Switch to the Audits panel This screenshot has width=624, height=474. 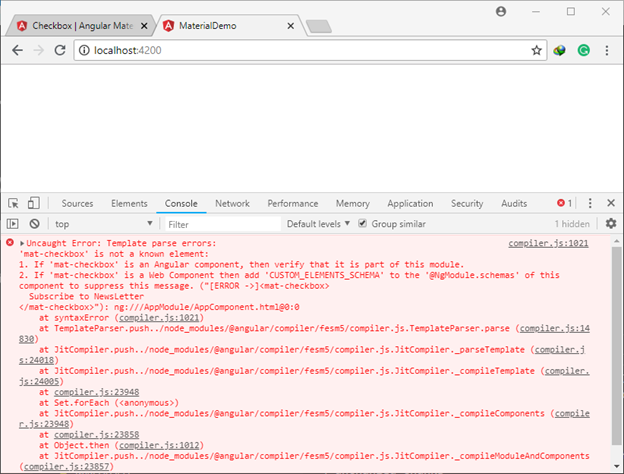514,203
